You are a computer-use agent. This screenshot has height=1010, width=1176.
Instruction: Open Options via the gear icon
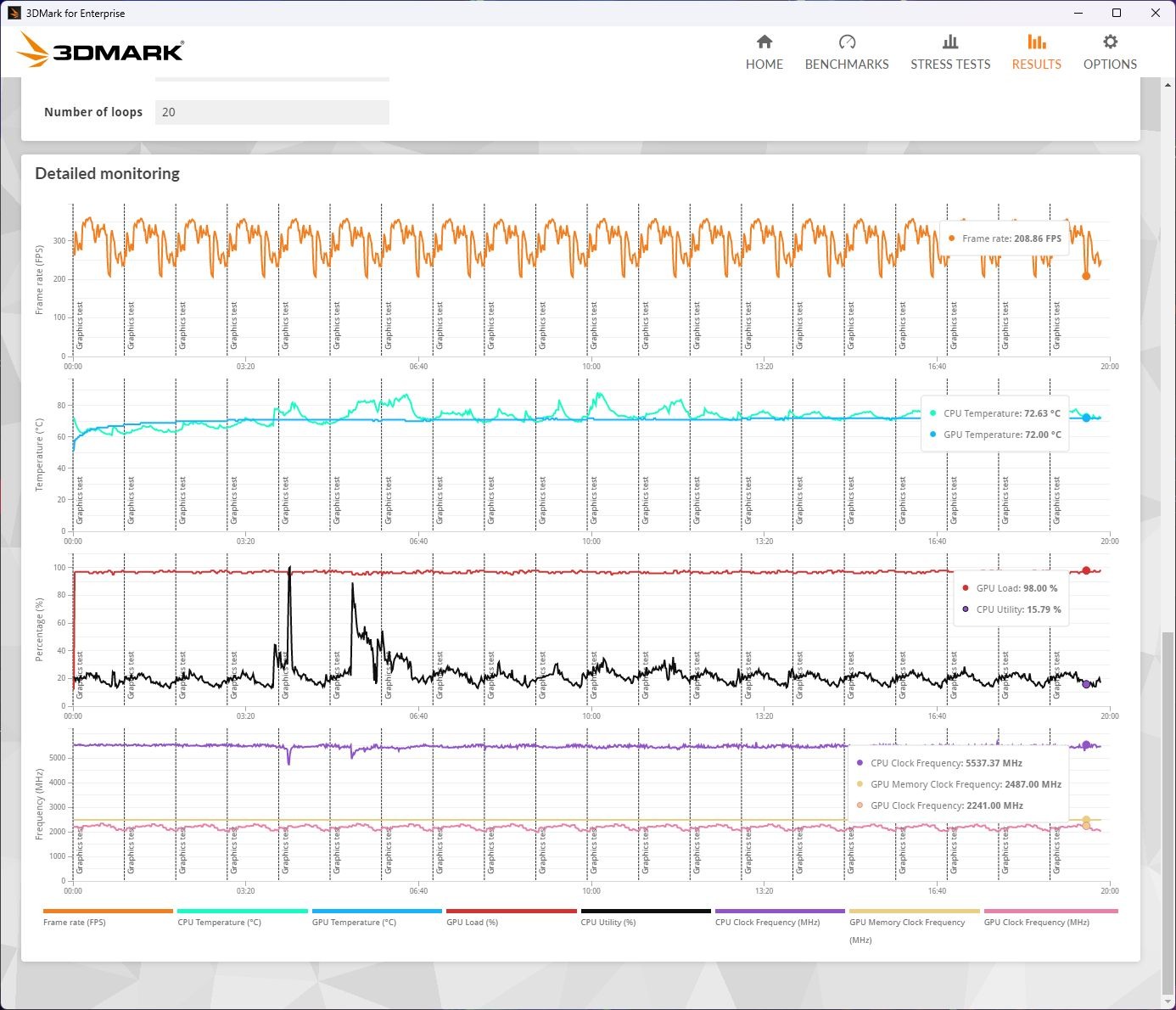1110,42
